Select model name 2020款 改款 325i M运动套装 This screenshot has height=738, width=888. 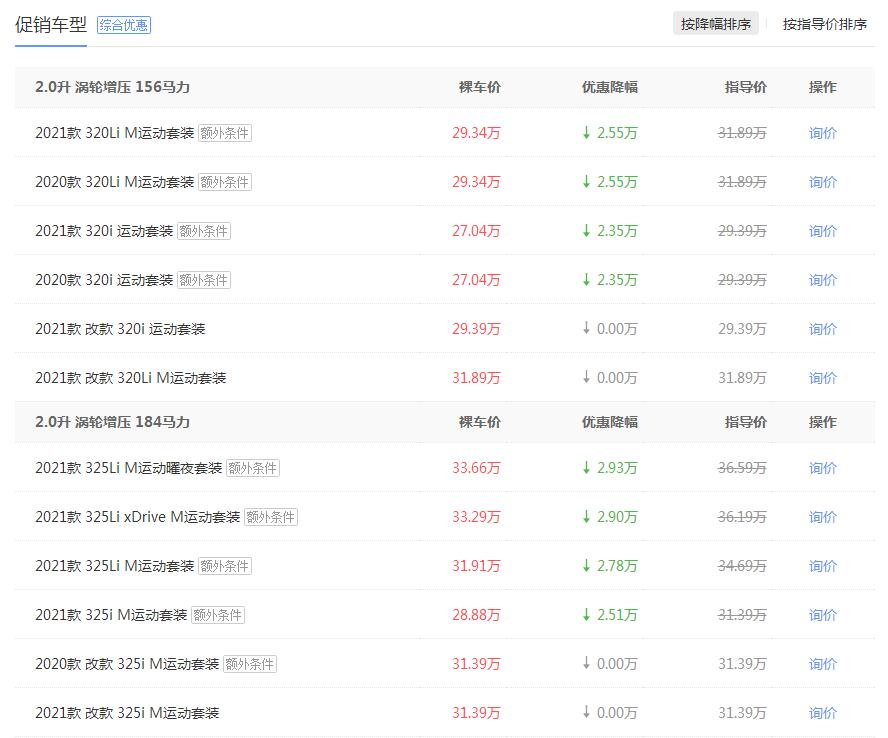coord(127,664)
